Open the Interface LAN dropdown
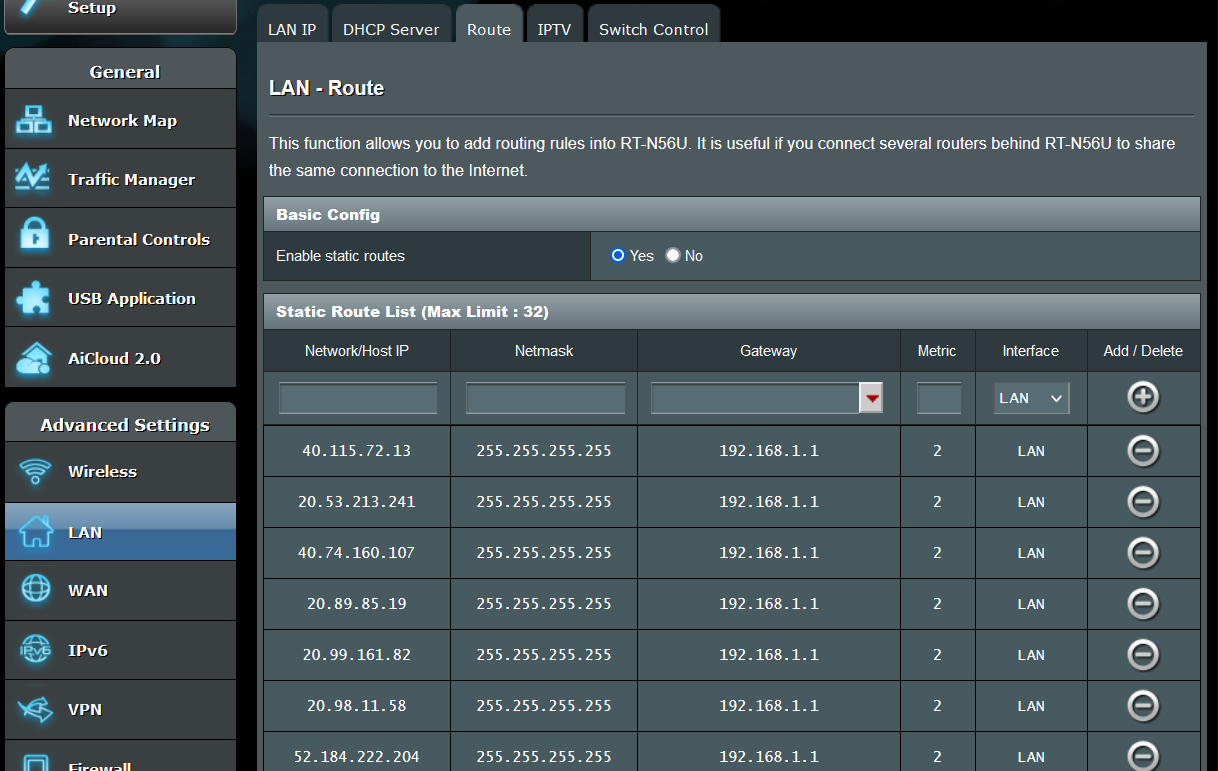This screenshot has width=1218, height=771. (1031, 398)
